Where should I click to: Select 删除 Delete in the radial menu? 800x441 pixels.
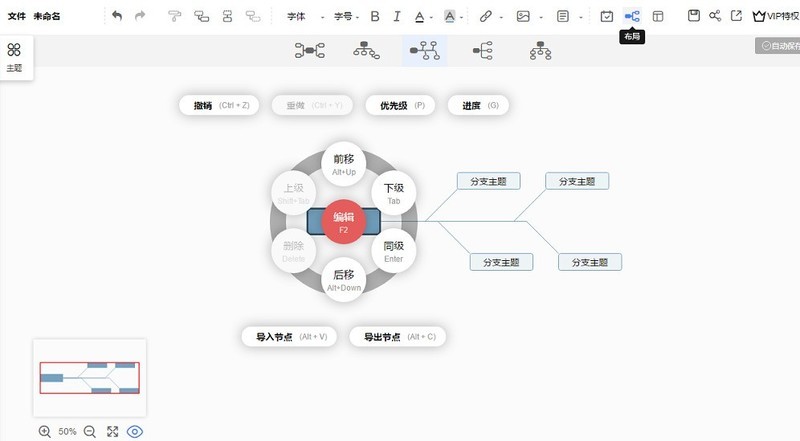pos(293,251)
